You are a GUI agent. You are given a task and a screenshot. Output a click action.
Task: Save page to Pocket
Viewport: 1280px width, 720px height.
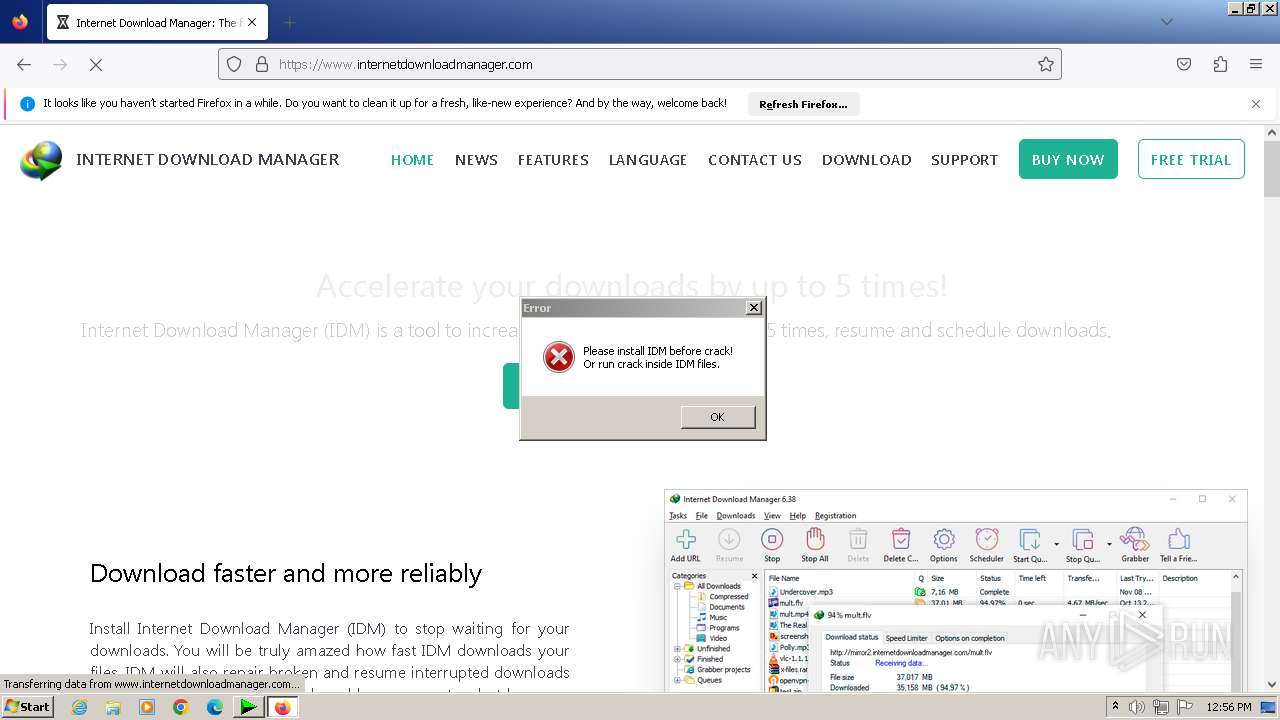click(1184, 64)
